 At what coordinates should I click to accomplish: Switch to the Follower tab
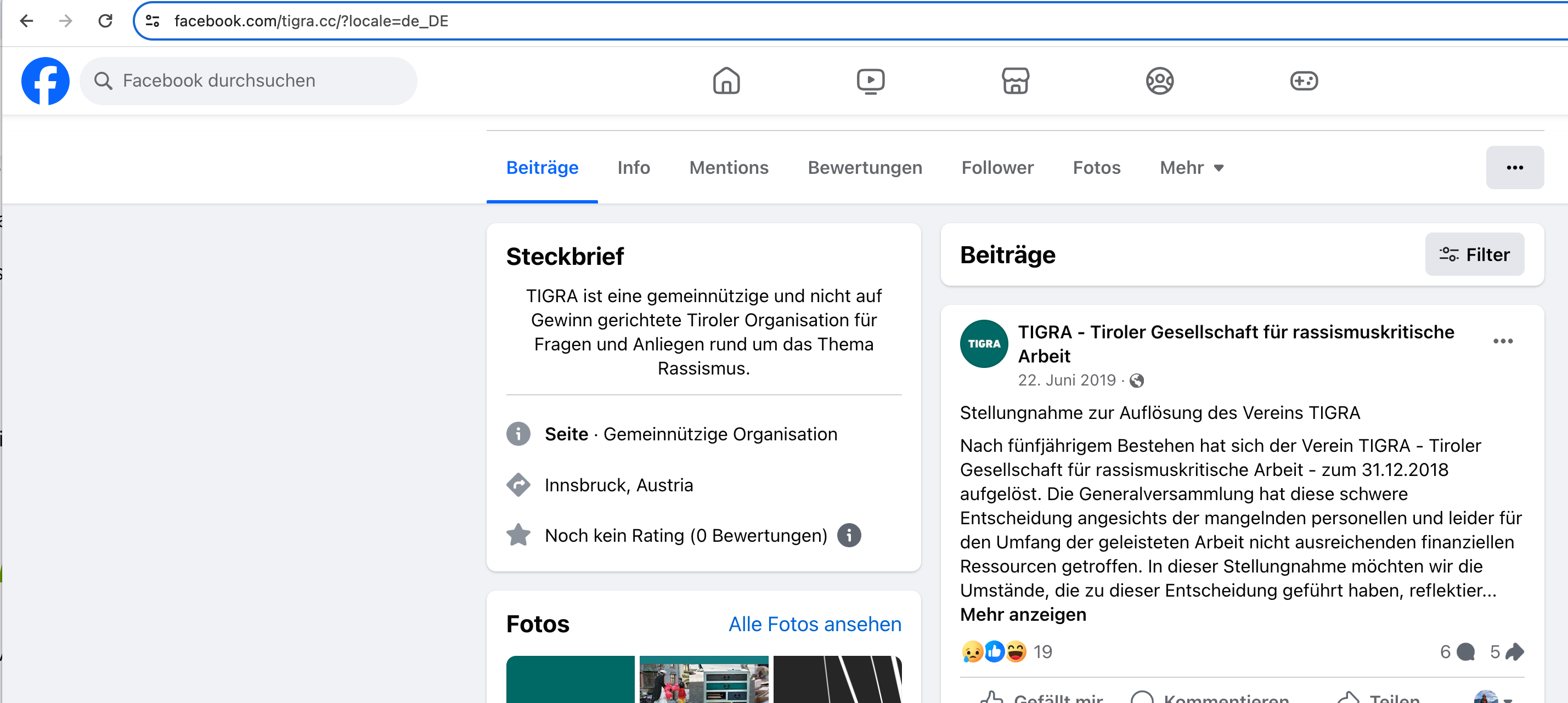(x=997, y=168)
